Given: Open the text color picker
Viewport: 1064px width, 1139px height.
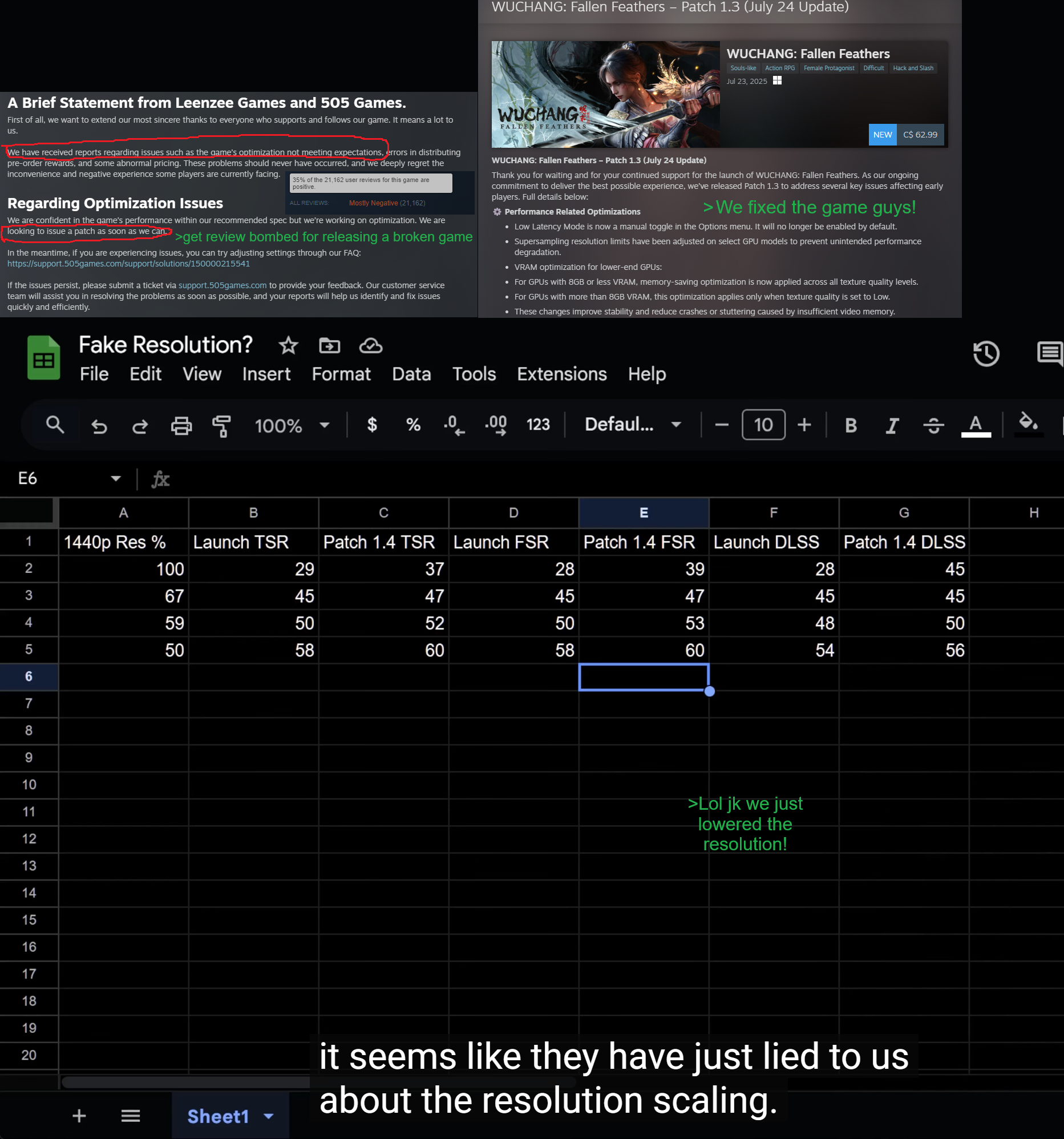Looking at the screenshot, I should [976, 426].
